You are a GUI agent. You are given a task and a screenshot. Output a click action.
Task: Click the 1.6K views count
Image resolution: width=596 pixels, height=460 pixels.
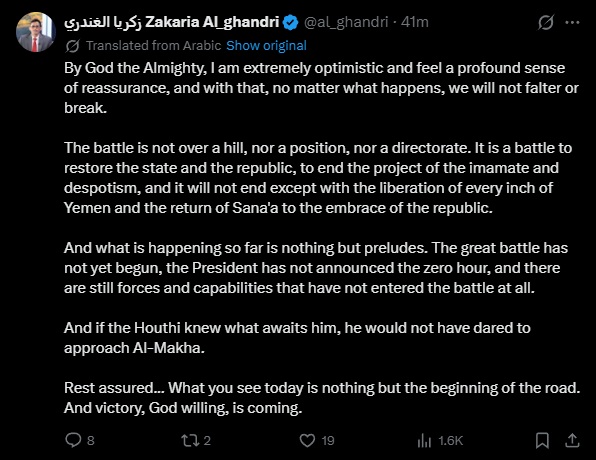(450, 441)
